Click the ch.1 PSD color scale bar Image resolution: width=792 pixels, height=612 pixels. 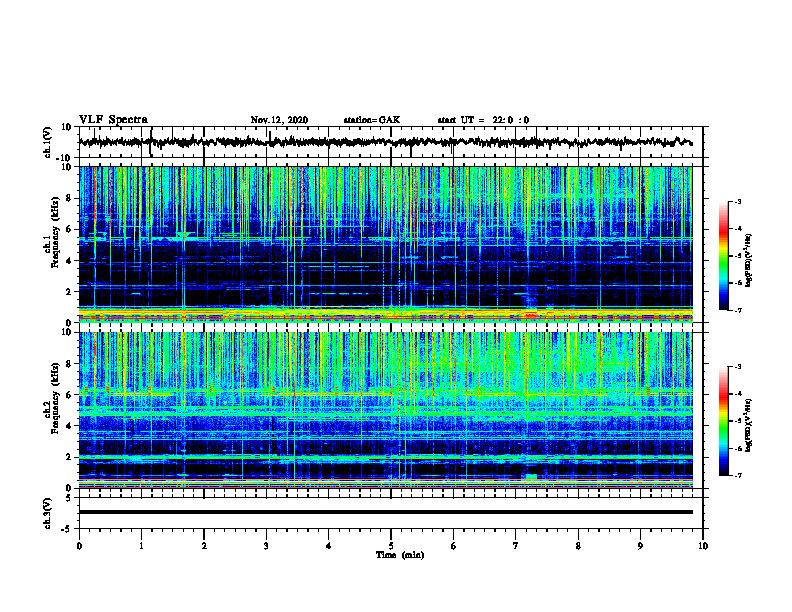click(x=723, y=256)
